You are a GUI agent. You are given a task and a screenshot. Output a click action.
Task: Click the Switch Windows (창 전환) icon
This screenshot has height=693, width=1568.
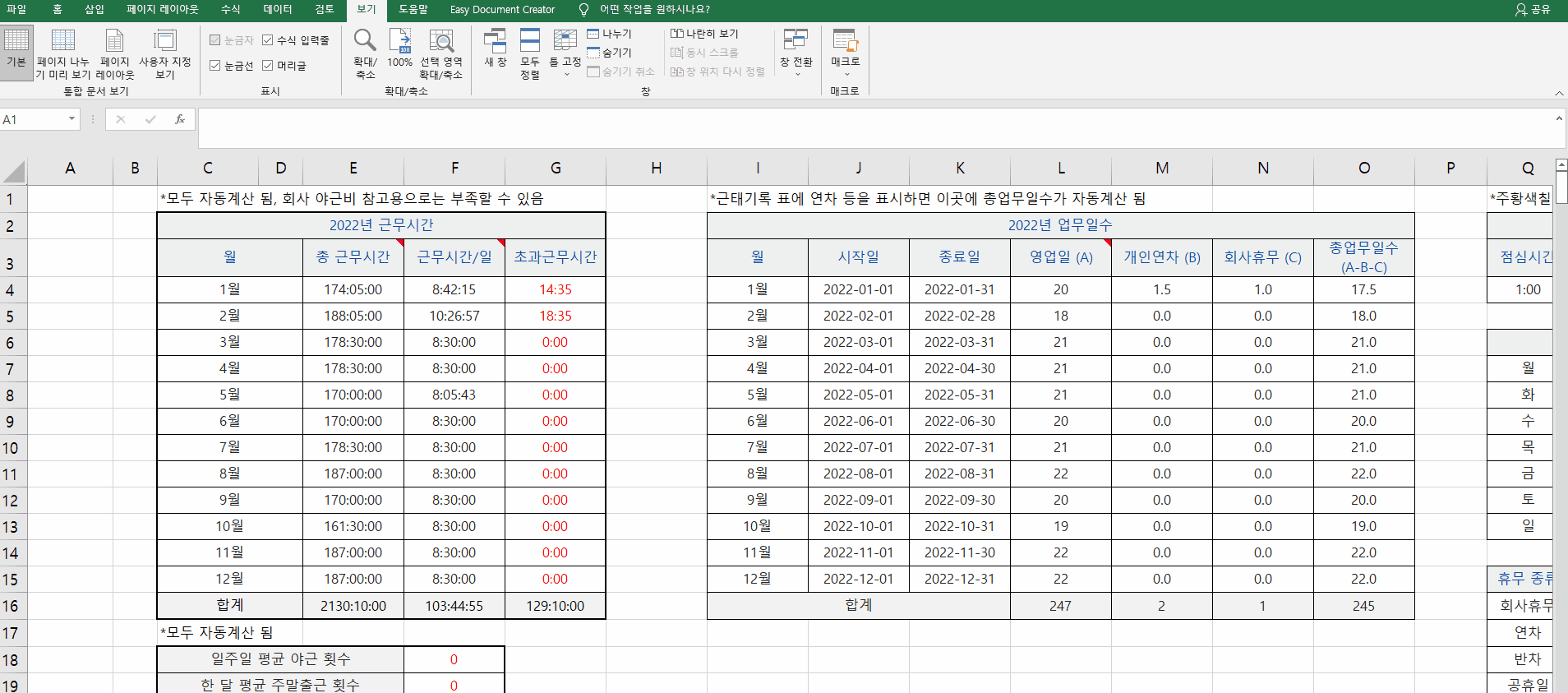click(796, 40)
